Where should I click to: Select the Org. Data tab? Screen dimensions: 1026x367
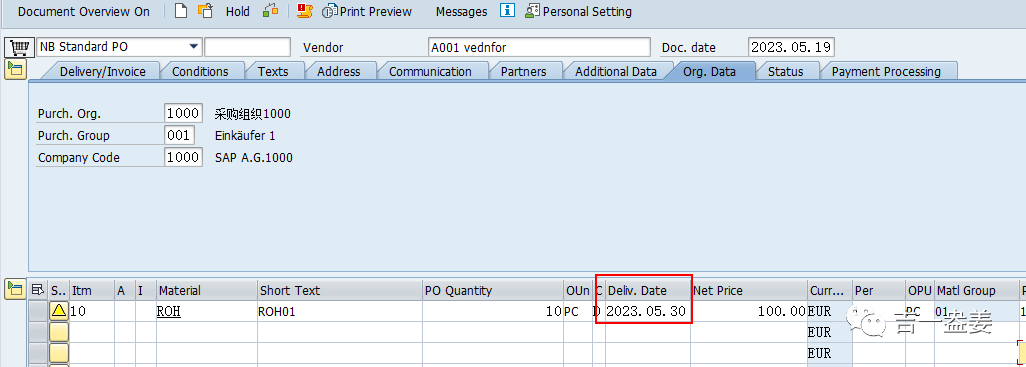point(709,71)
